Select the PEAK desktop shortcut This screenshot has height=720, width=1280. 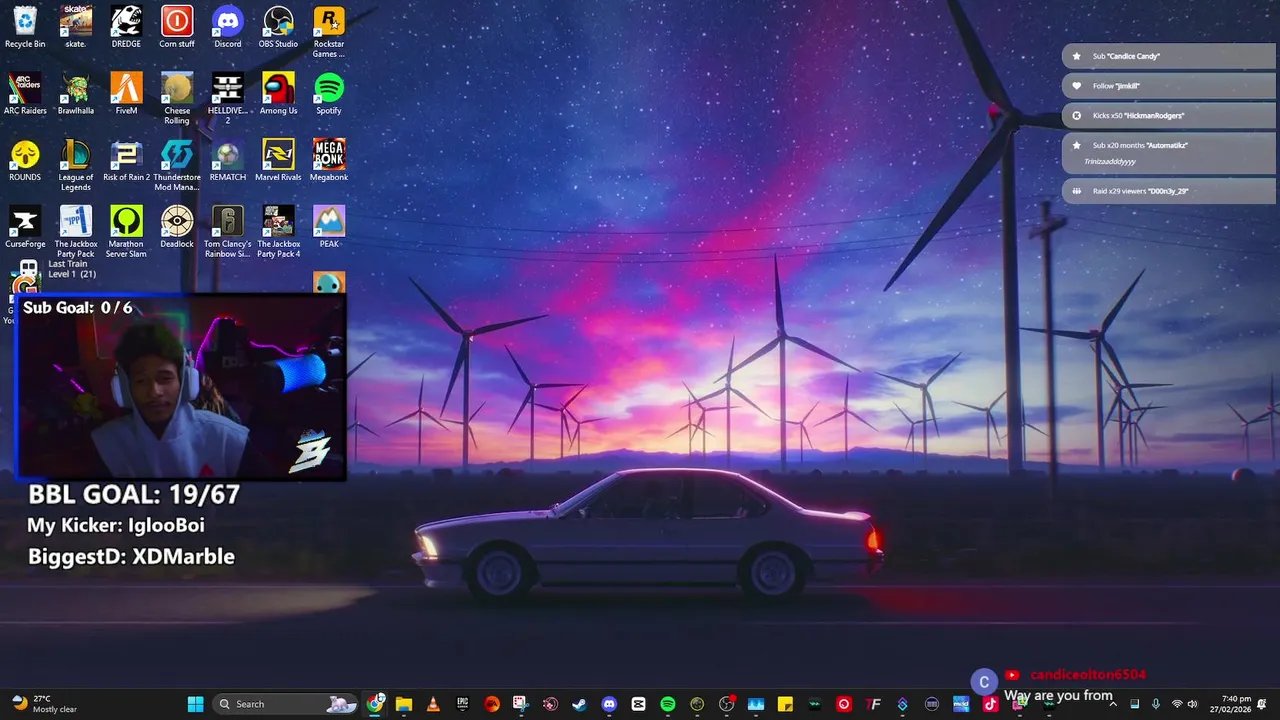[x=329, y=227]
